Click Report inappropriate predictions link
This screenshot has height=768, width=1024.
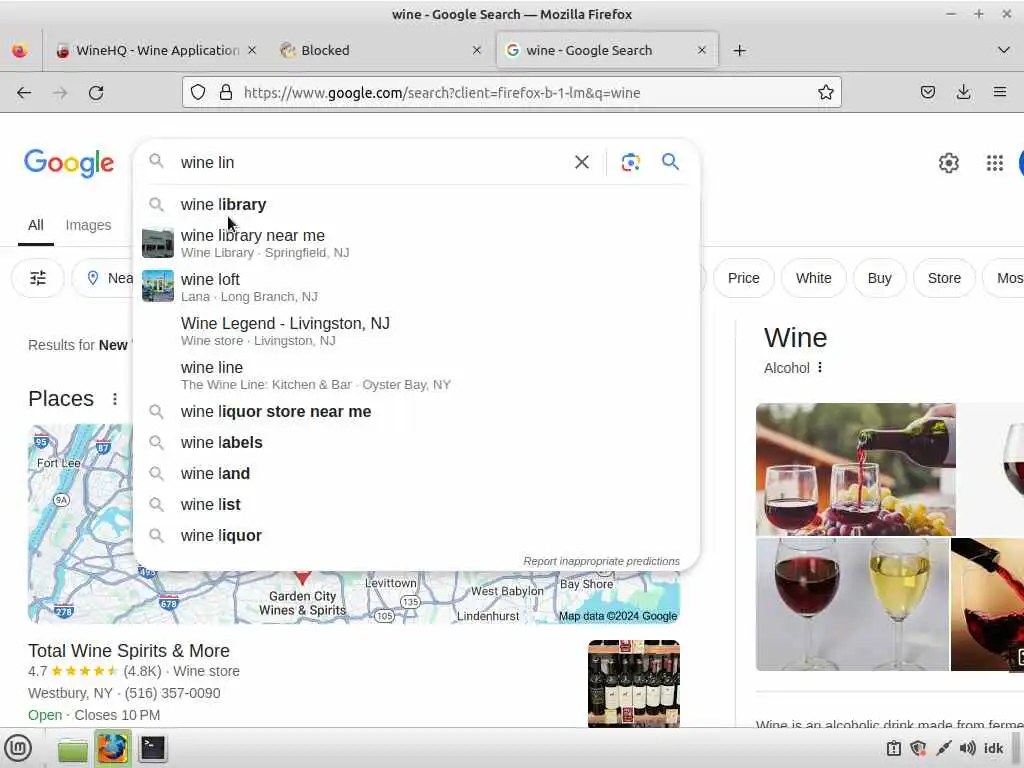pyautogui.click(x=601, y=561)
